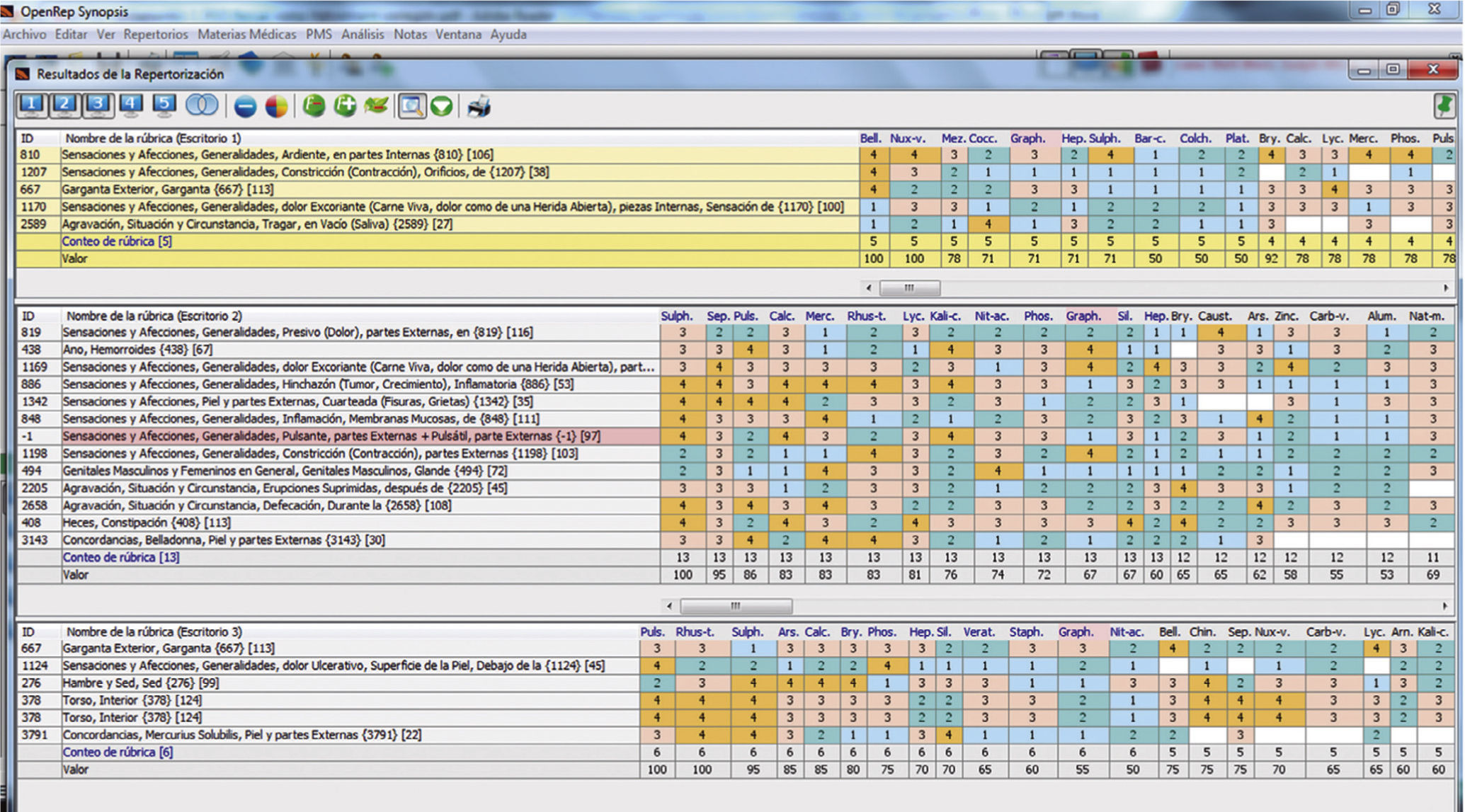The image size is (1465, 812).
Task: Toggle the magnifier preview toolbar button
Action: (411, 107)
